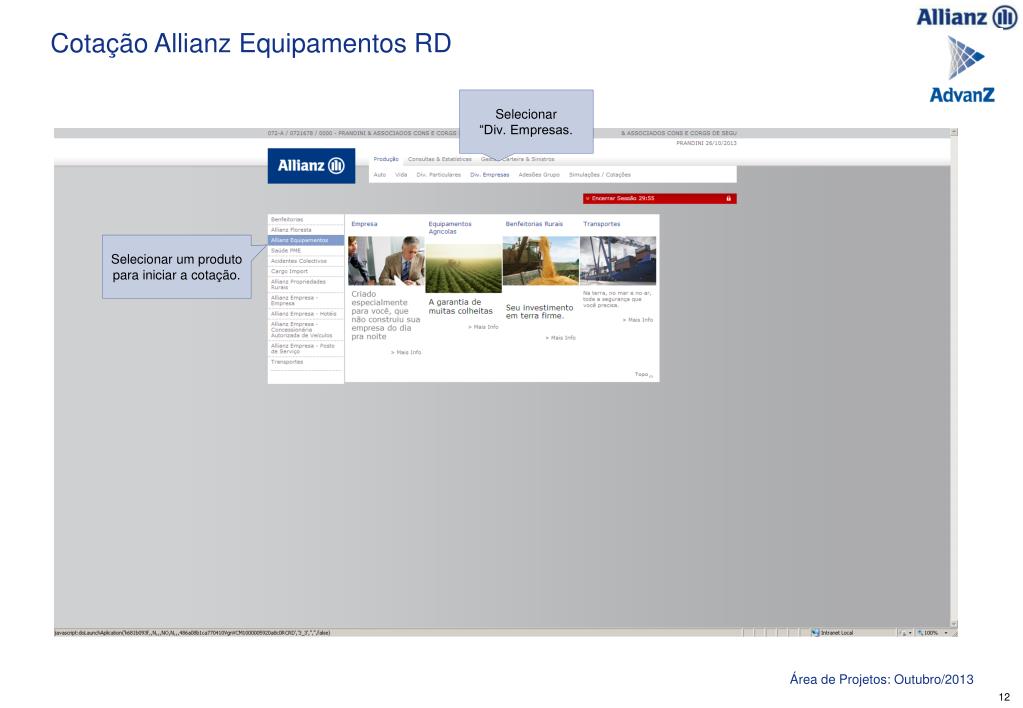This screenshot has width=1023, height=708.
Task: Choose Allianz Propriedades Rurais in product list
Action: pos(306,285)
